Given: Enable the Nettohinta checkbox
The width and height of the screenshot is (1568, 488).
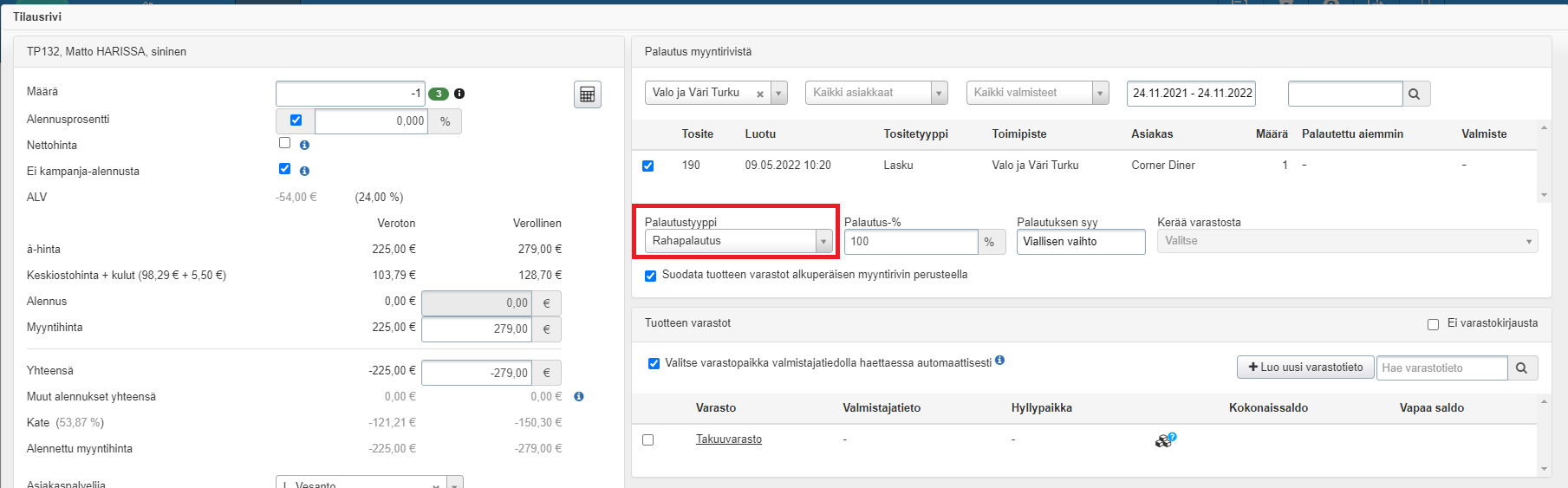Looking at the screenshot, I should [x=284, y=143].
